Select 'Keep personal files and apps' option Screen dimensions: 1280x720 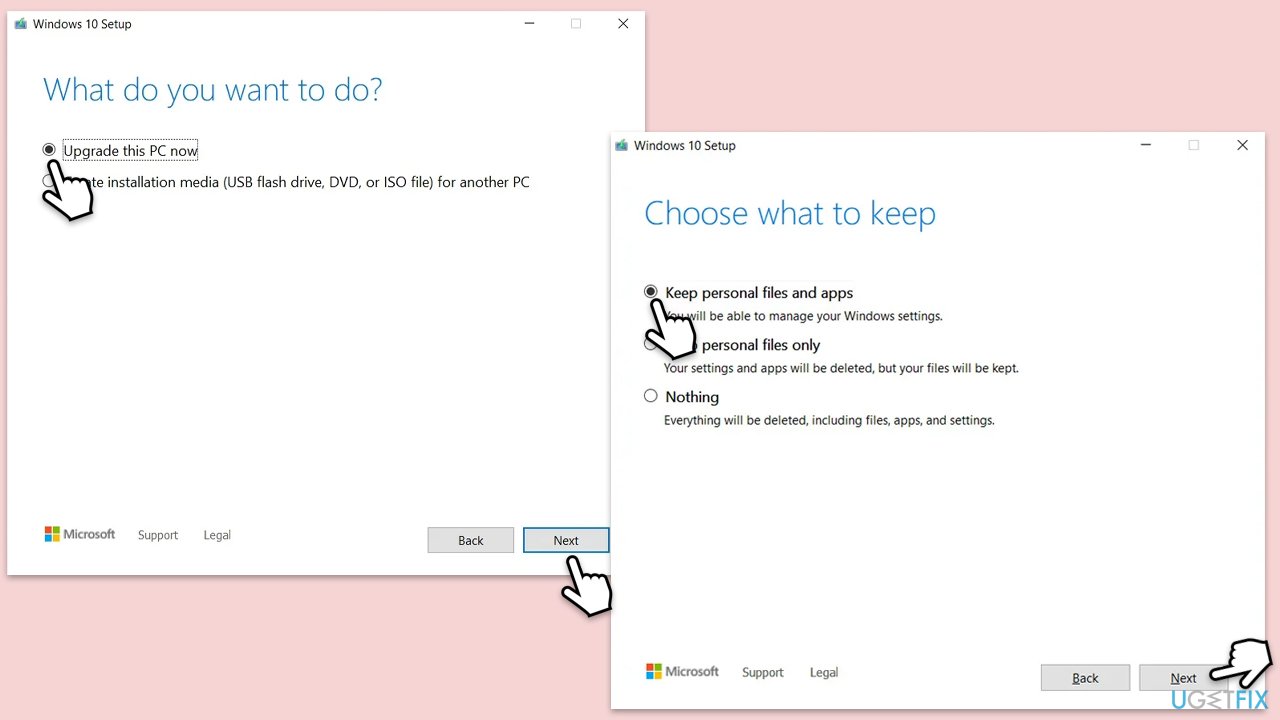(651, 292)
